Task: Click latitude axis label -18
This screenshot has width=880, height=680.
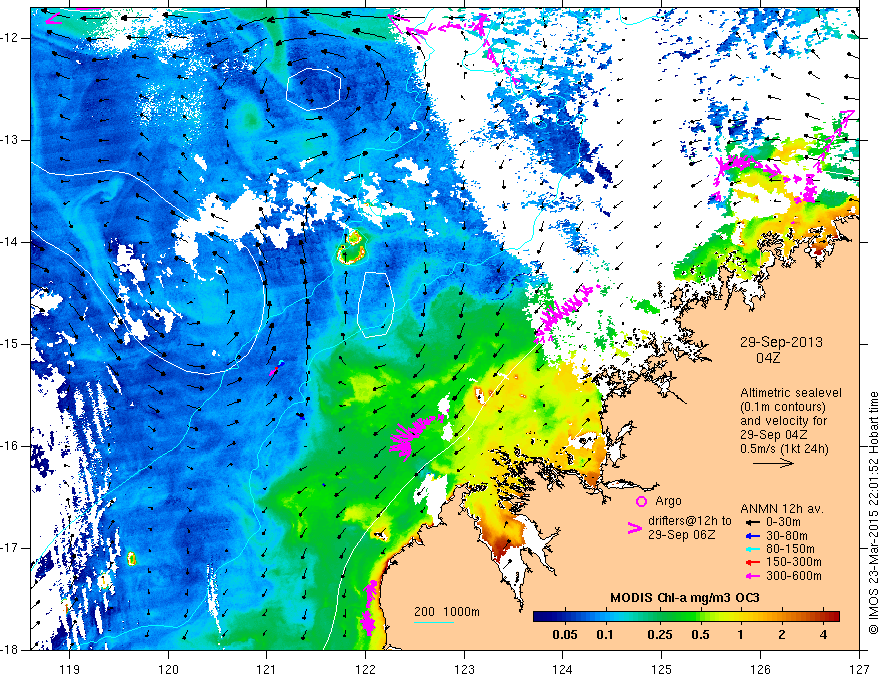Action: tap(11, 650)
